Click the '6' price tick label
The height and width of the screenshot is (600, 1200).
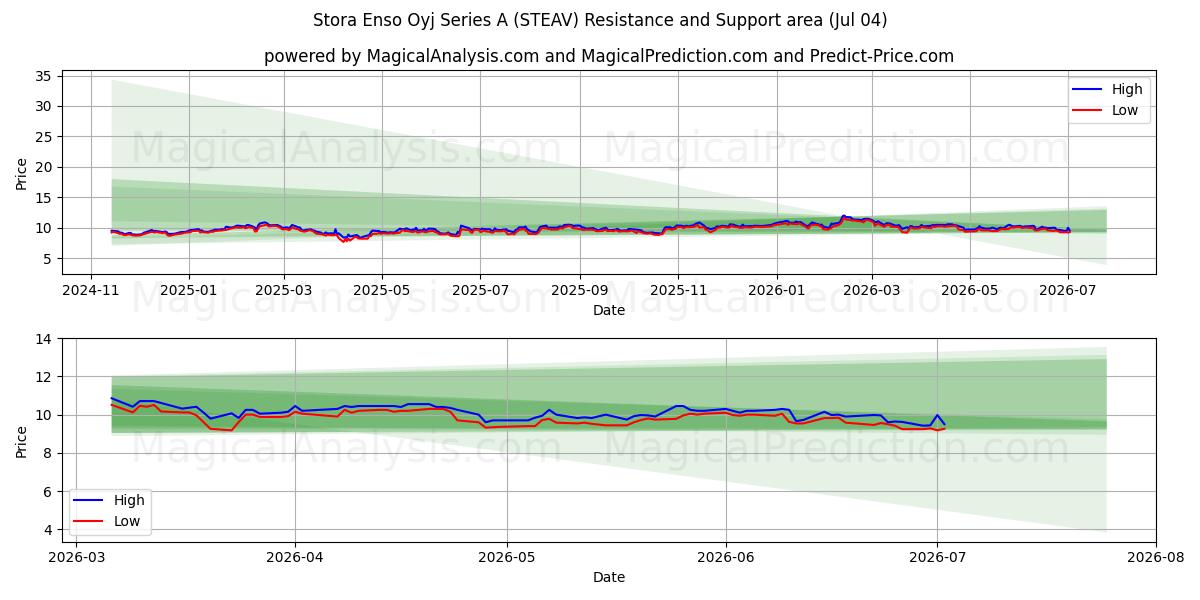(47, 492)
